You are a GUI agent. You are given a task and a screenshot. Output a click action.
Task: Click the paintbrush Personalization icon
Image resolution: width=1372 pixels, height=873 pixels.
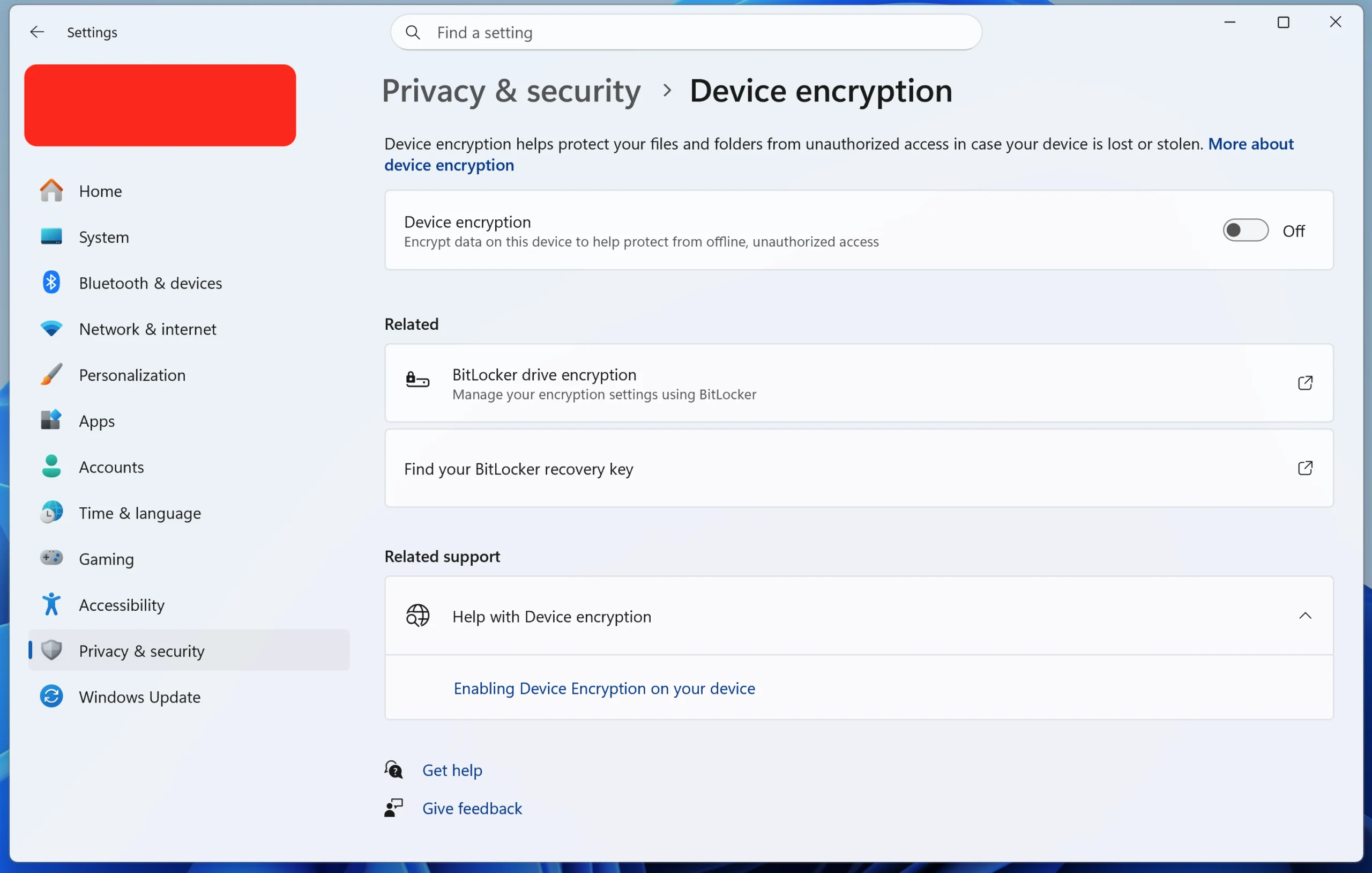[51, 375]
